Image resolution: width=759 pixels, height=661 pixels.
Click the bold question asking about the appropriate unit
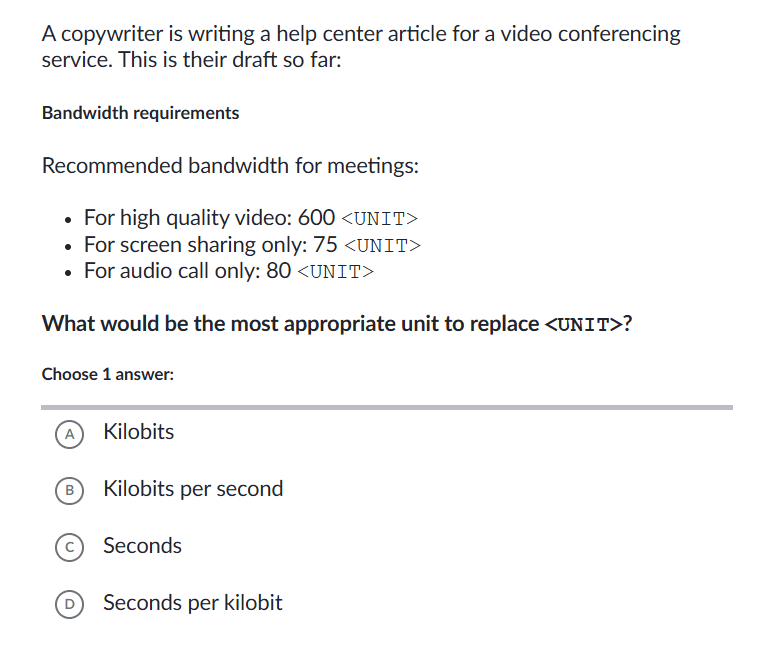290,325
